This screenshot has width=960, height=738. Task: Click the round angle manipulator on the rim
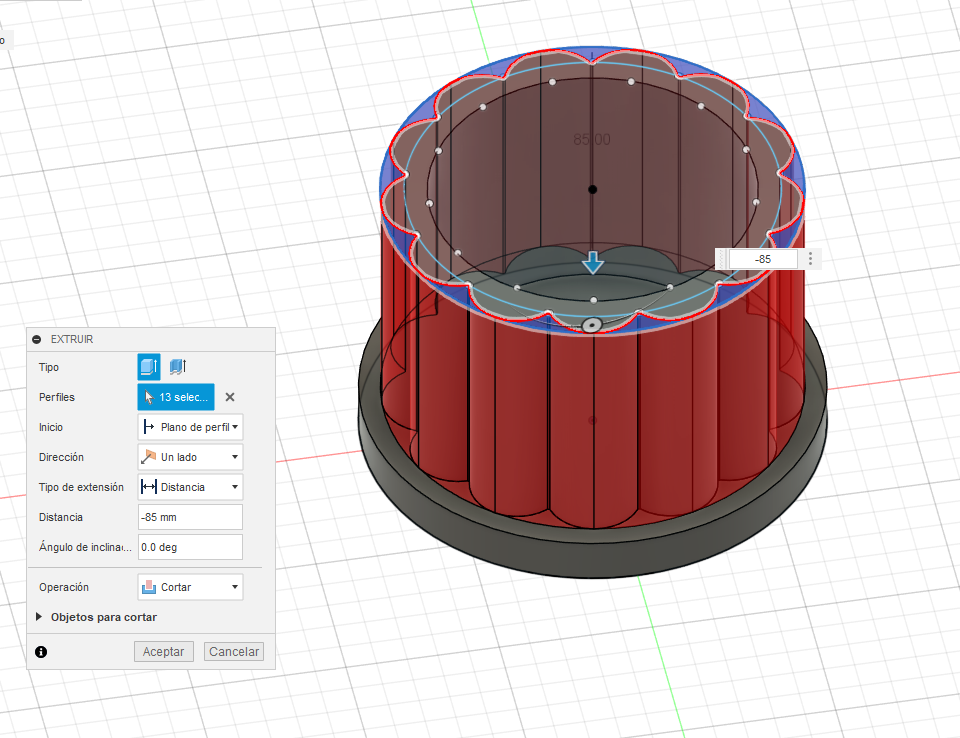(591, 325)
